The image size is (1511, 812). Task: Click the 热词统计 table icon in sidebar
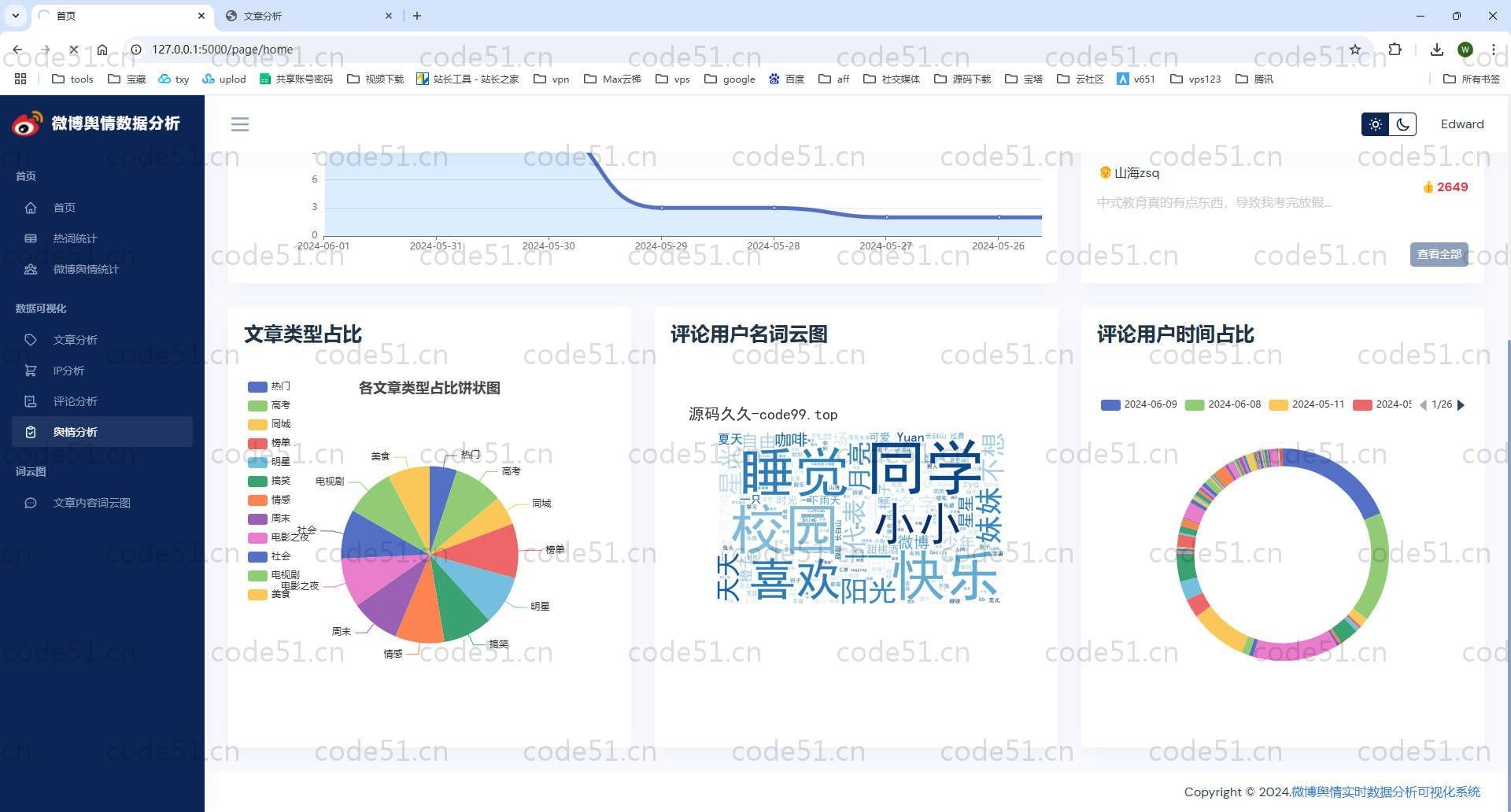[31, 238]
